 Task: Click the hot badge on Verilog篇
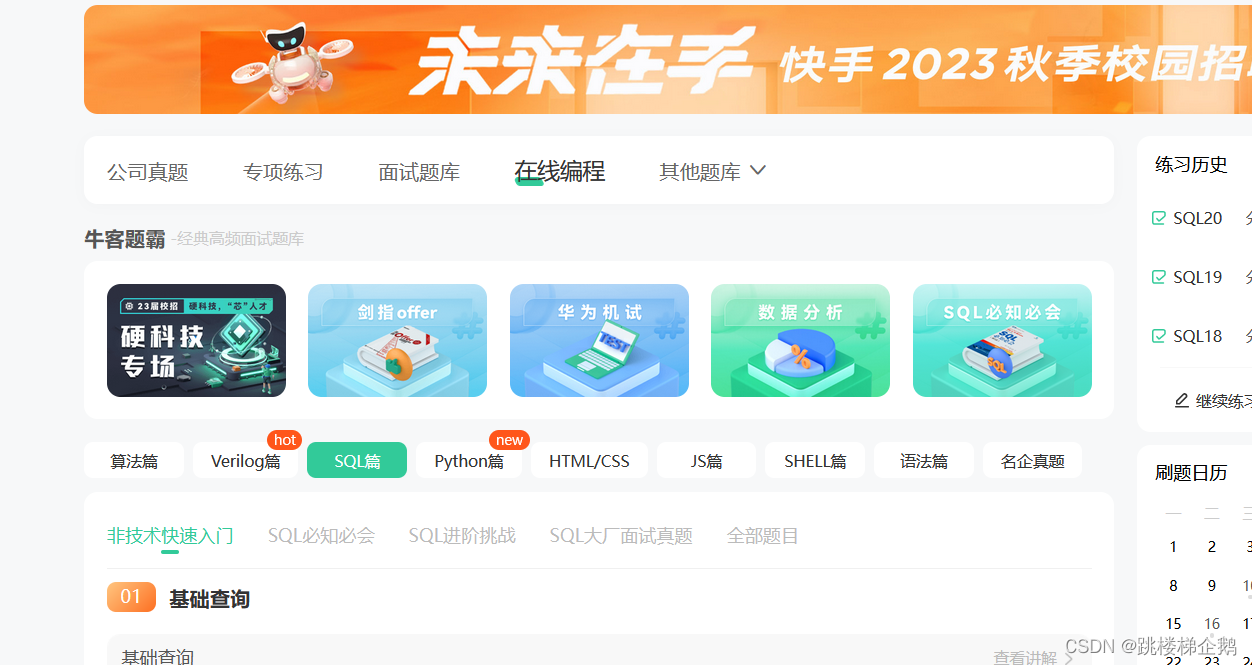coord(285,440)
